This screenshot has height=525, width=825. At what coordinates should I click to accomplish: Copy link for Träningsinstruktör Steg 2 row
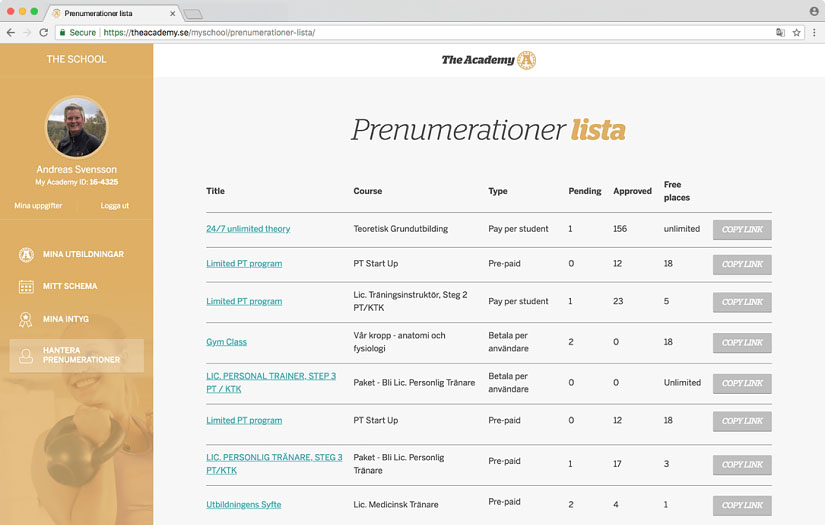742,302
